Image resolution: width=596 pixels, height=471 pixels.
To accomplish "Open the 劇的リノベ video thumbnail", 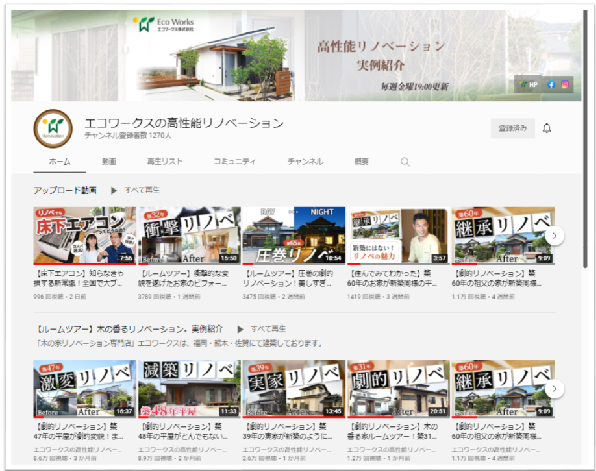I will tap(398, 389).
